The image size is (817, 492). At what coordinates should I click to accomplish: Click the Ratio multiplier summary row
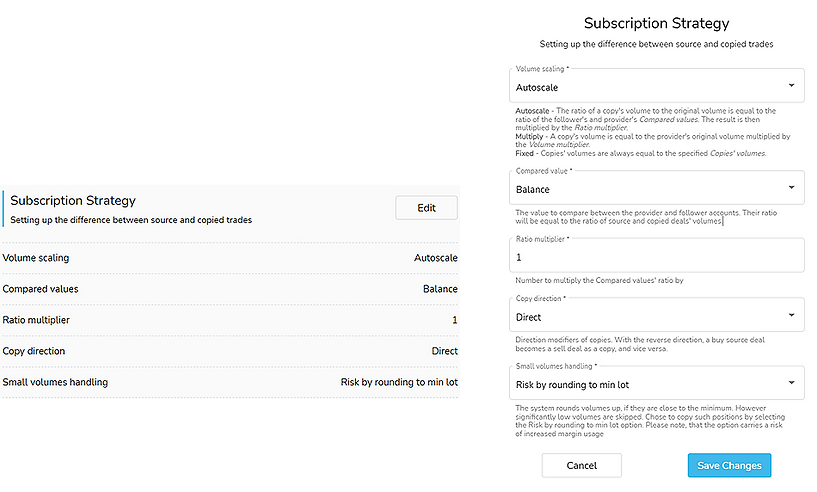pyautogui.click(x=230, y=320)
